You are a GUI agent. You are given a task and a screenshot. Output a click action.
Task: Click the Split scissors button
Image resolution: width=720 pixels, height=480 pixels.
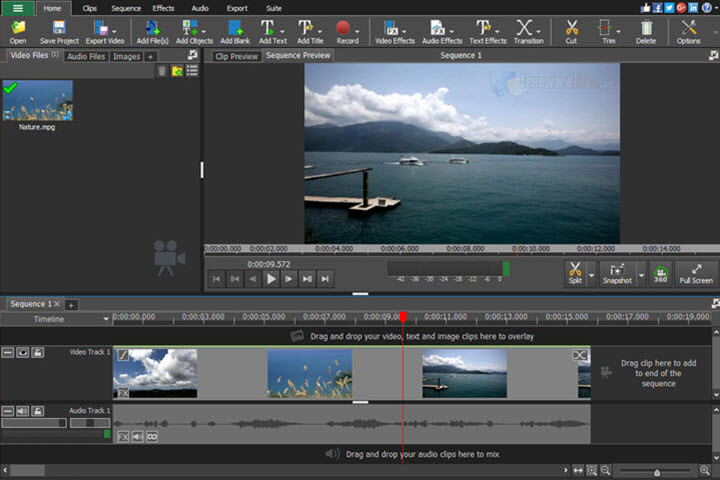[x=574, y=273]
